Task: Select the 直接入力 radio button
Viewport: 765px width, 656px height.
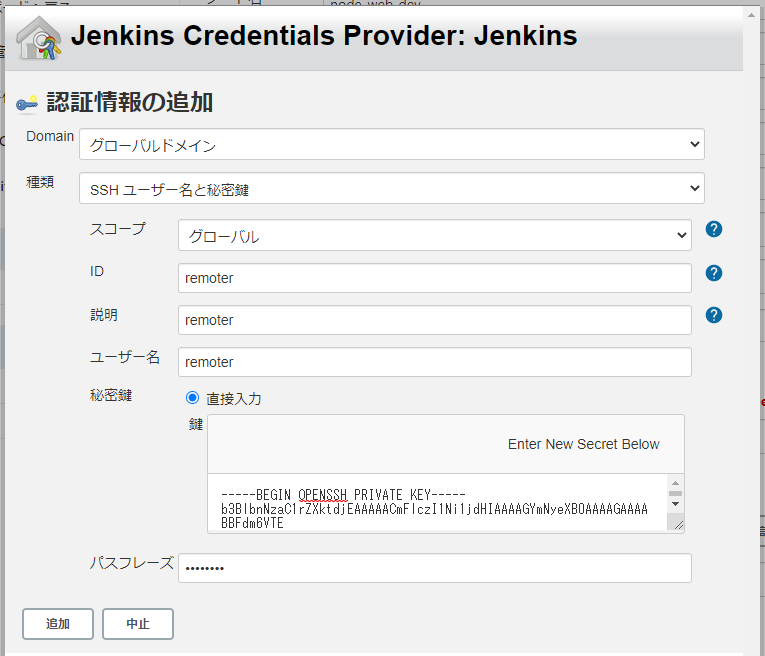Action: click(x=192, y=398)
